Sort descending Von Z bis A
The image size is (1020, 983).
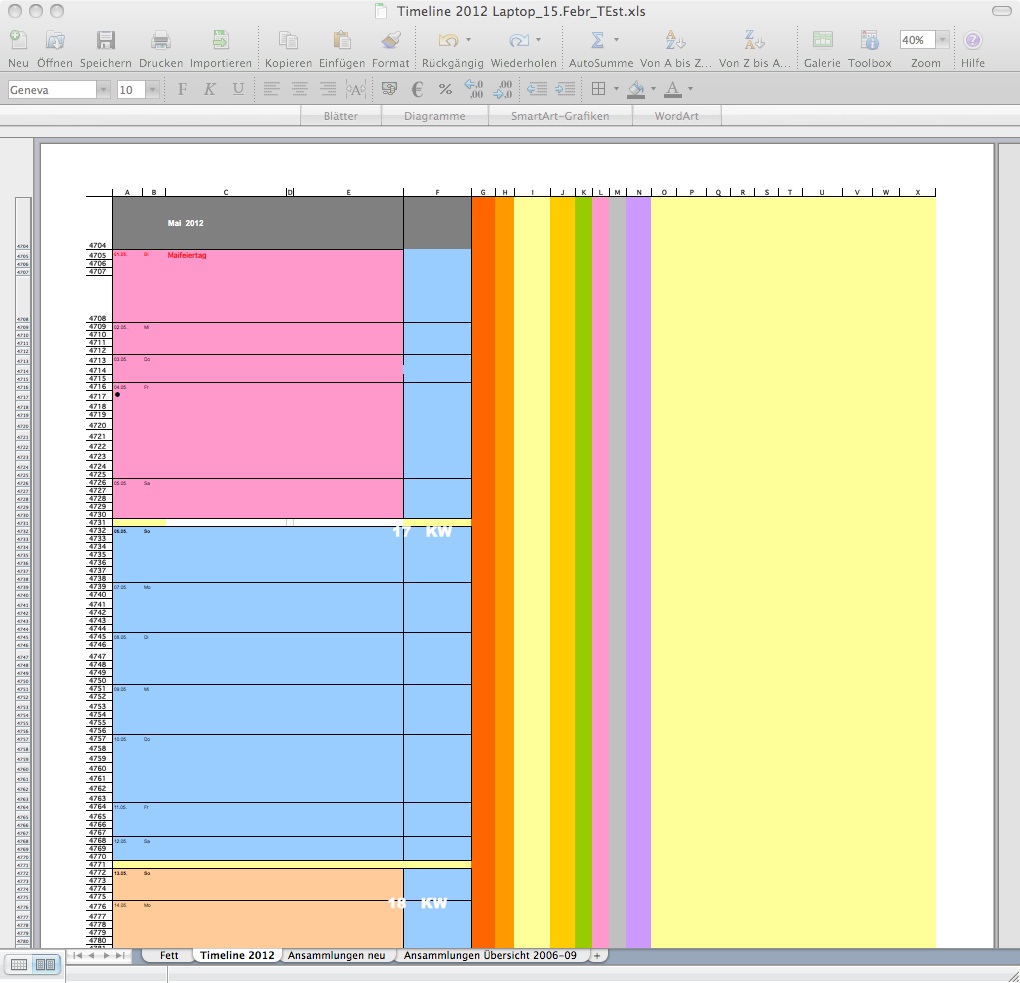(754, 40)
